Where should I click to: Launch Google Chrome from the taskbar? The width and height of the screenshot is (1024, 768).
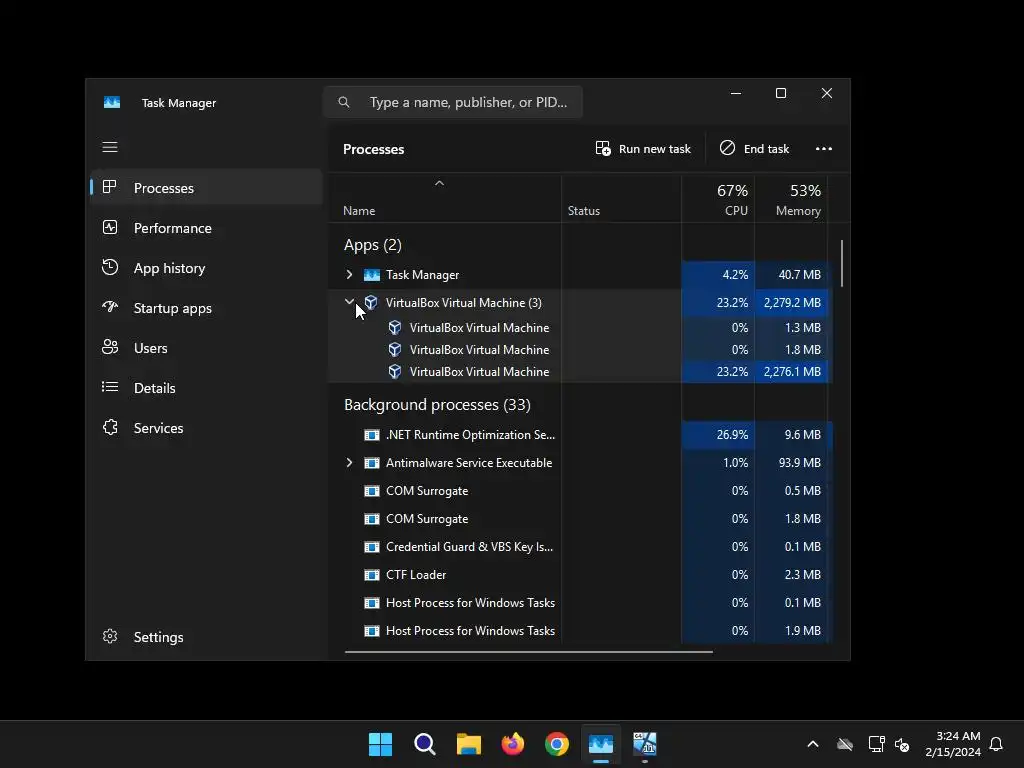(556, 744)
